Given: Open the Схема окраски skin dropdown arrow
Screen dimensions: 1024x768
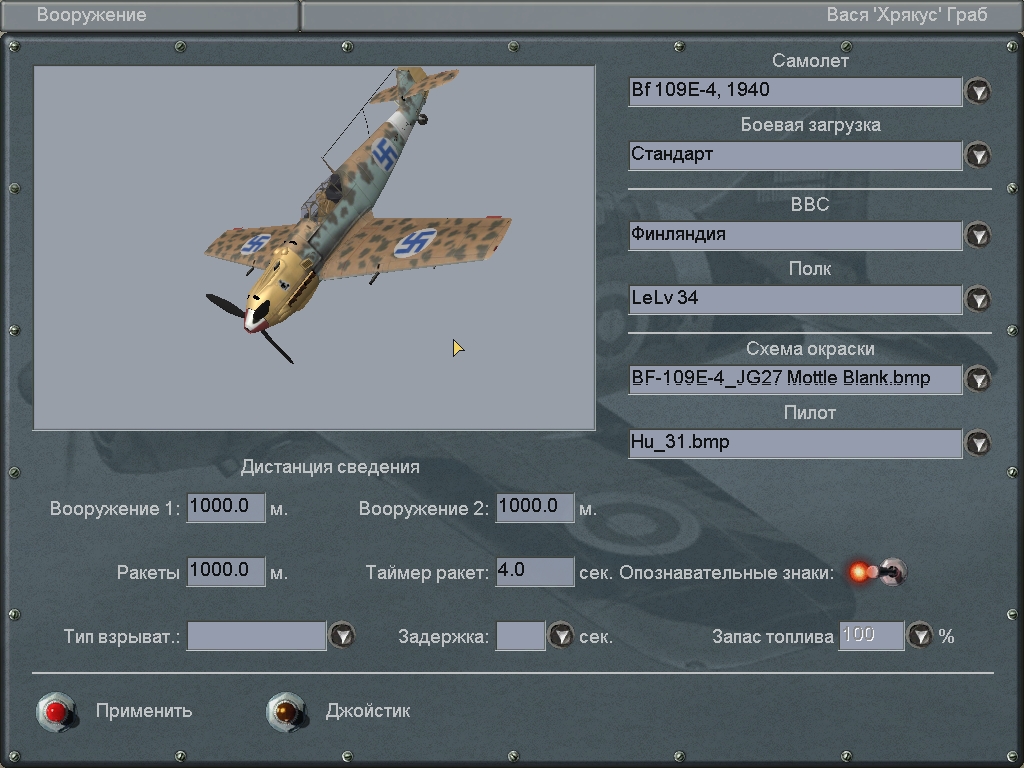Looking at the screenshot, I should (x=978, y=379).
